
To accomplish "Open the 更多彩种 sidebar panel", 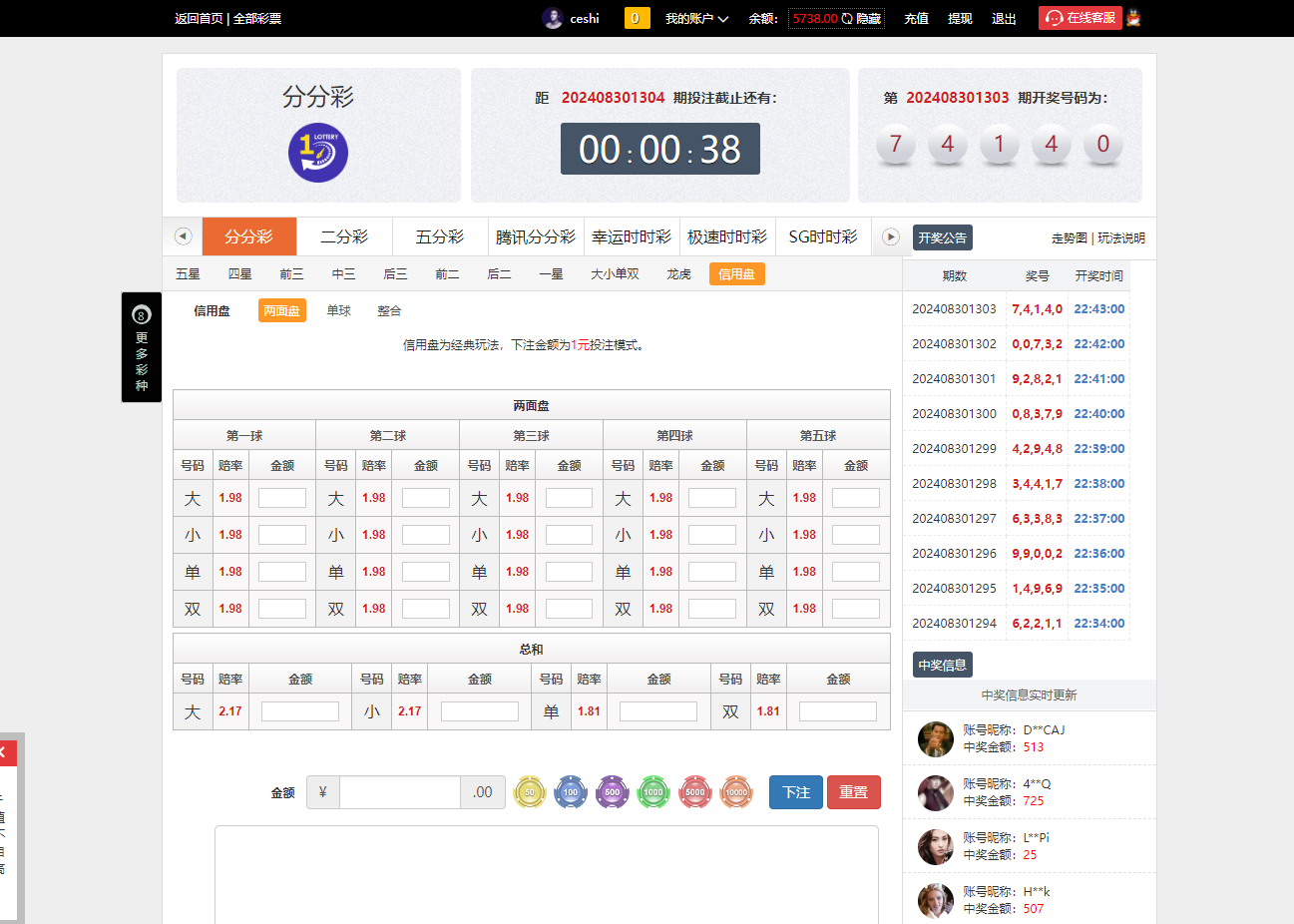I will tap(141, 347).
